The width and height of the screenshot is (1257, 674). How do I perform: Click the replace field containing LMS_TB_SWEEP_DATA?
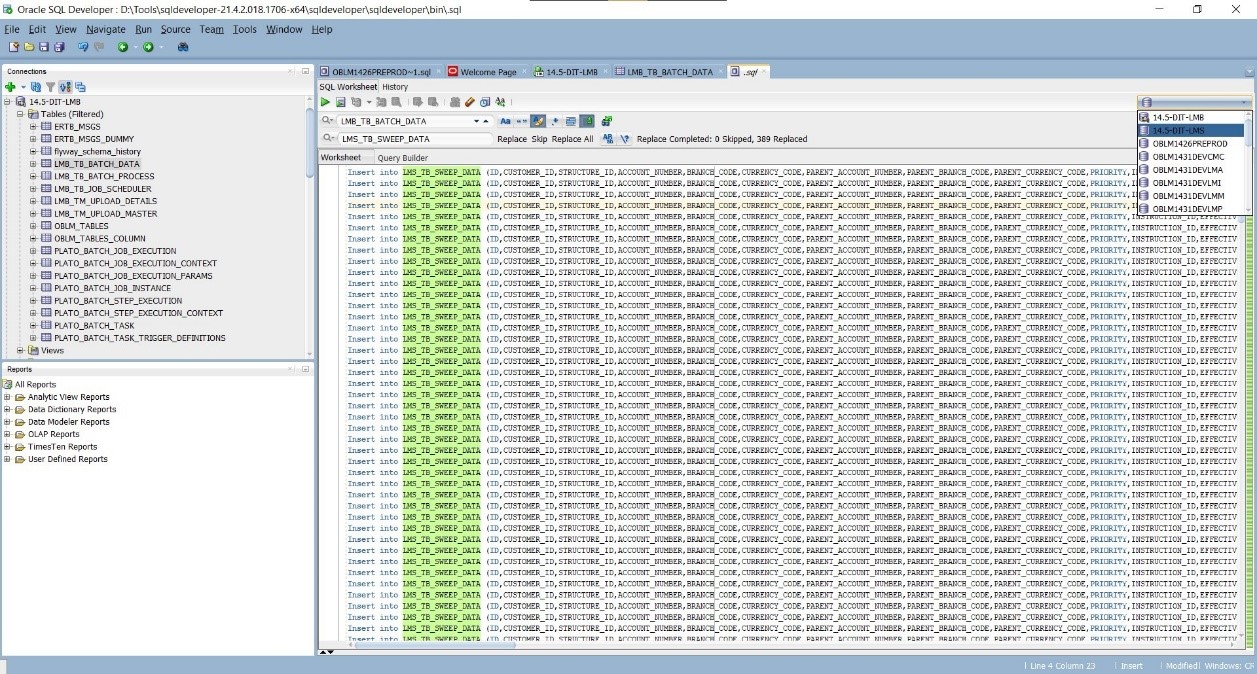click(x=415, y=139)
